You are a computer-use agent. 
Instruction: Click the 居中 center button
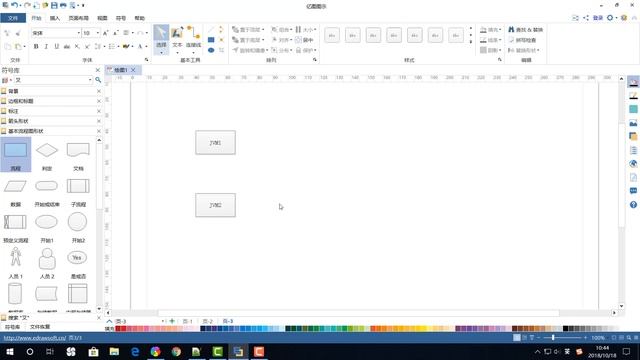tap(304, 40)
